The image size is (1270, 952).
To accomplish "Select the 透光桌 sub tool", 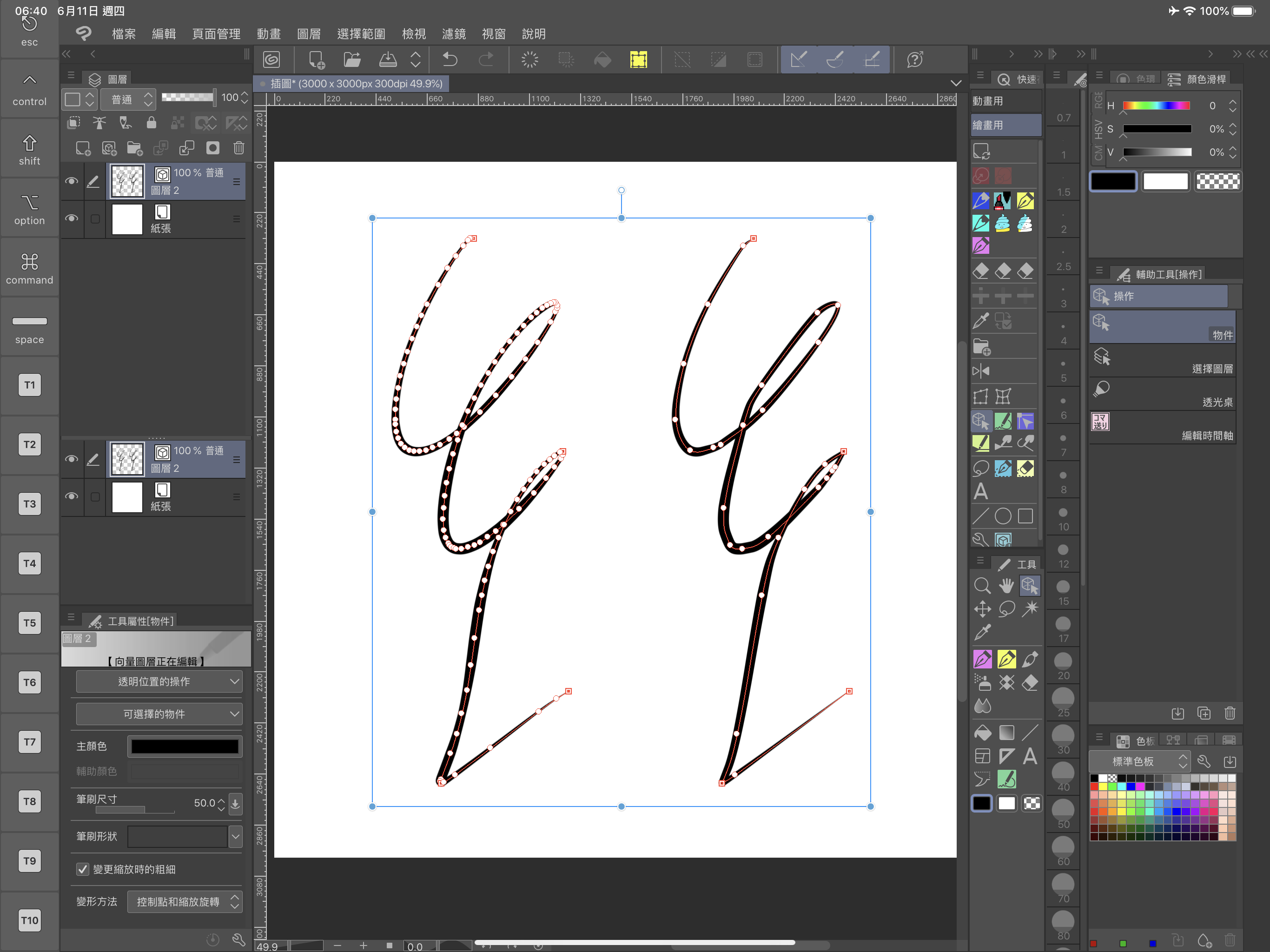I will [x=1162, y=395].
